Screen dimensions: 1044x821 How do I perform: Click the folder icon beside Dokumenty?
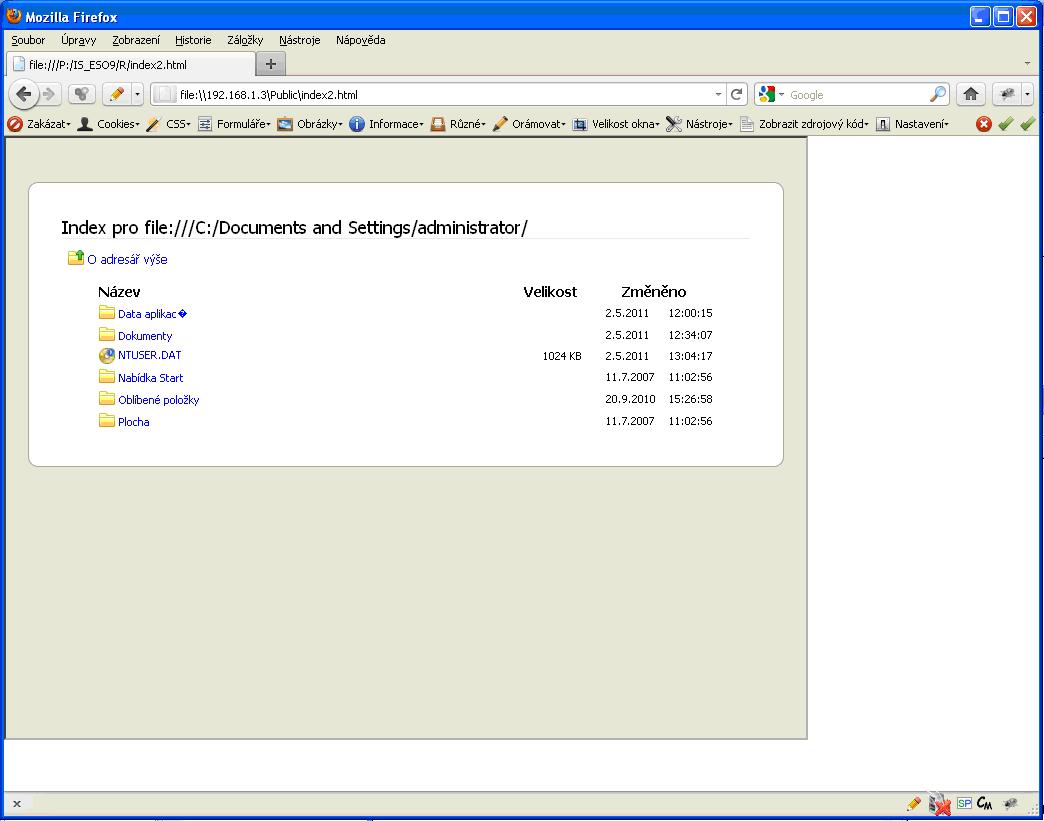pyautogui.click(x=107, y=334)
